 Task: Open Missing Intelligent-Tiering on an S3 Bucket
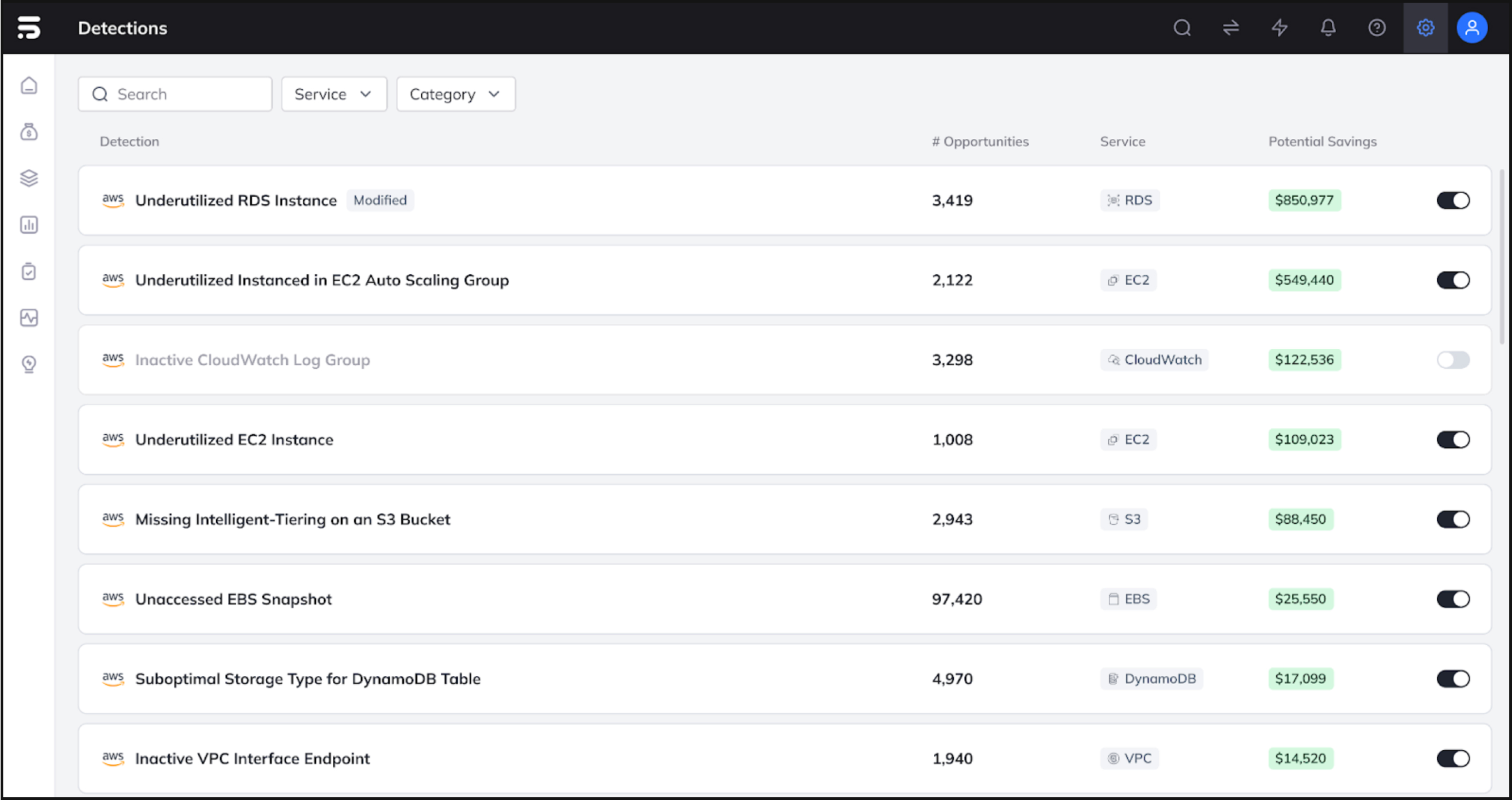pyautogui.click(x=292, y=519)
